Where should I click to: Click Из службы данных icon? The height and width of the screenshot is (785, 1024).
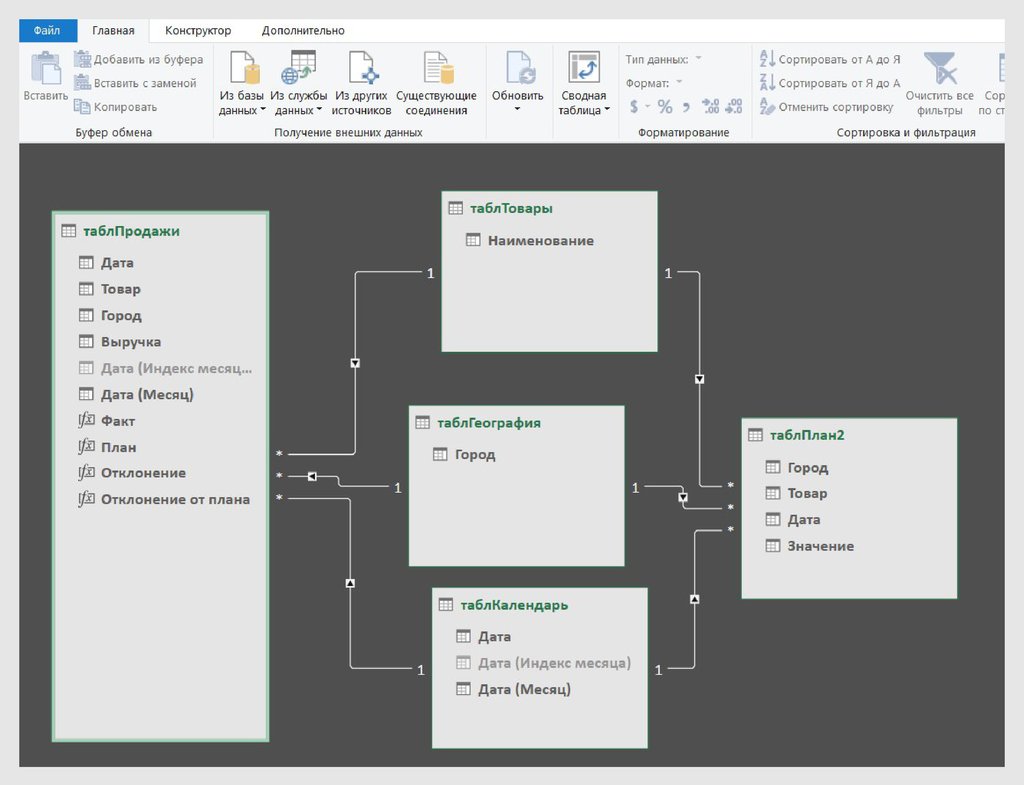click(298, 69)
